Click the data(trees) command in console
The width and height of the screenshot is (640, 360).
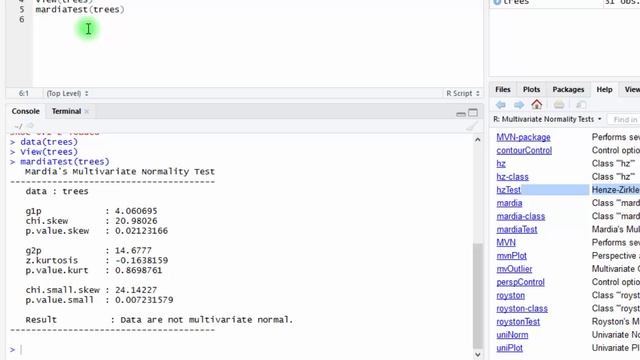tap(49, 142)
